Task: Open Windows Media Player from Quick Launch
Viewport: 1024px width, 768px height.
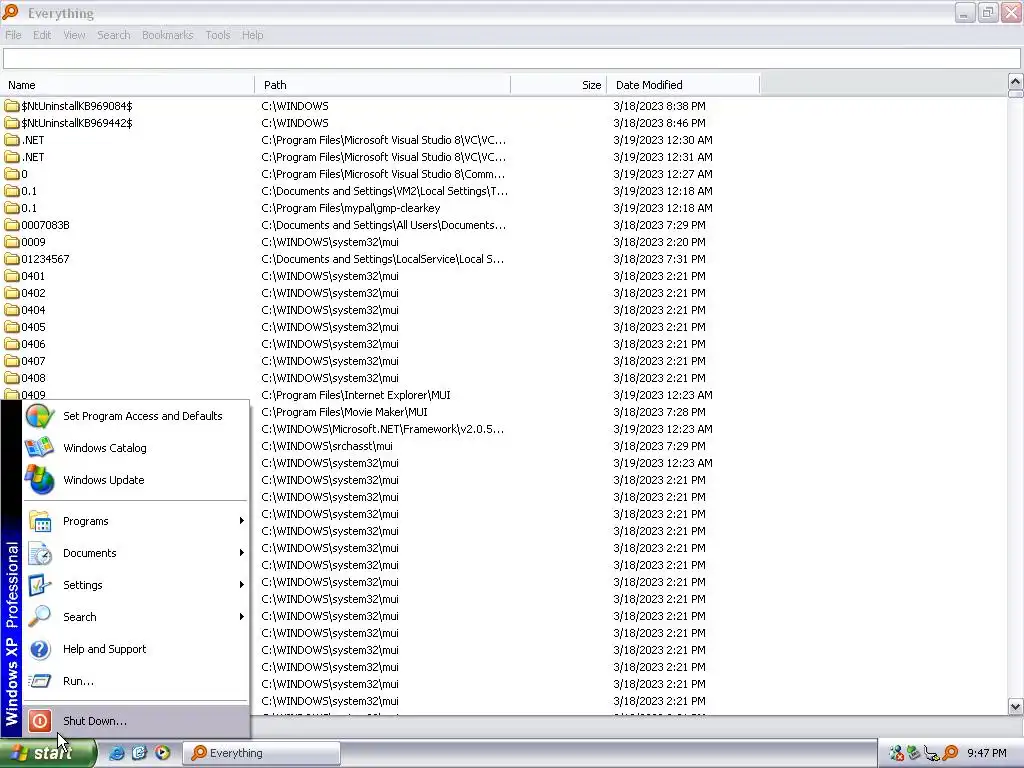Action: [x=162, y=753]
